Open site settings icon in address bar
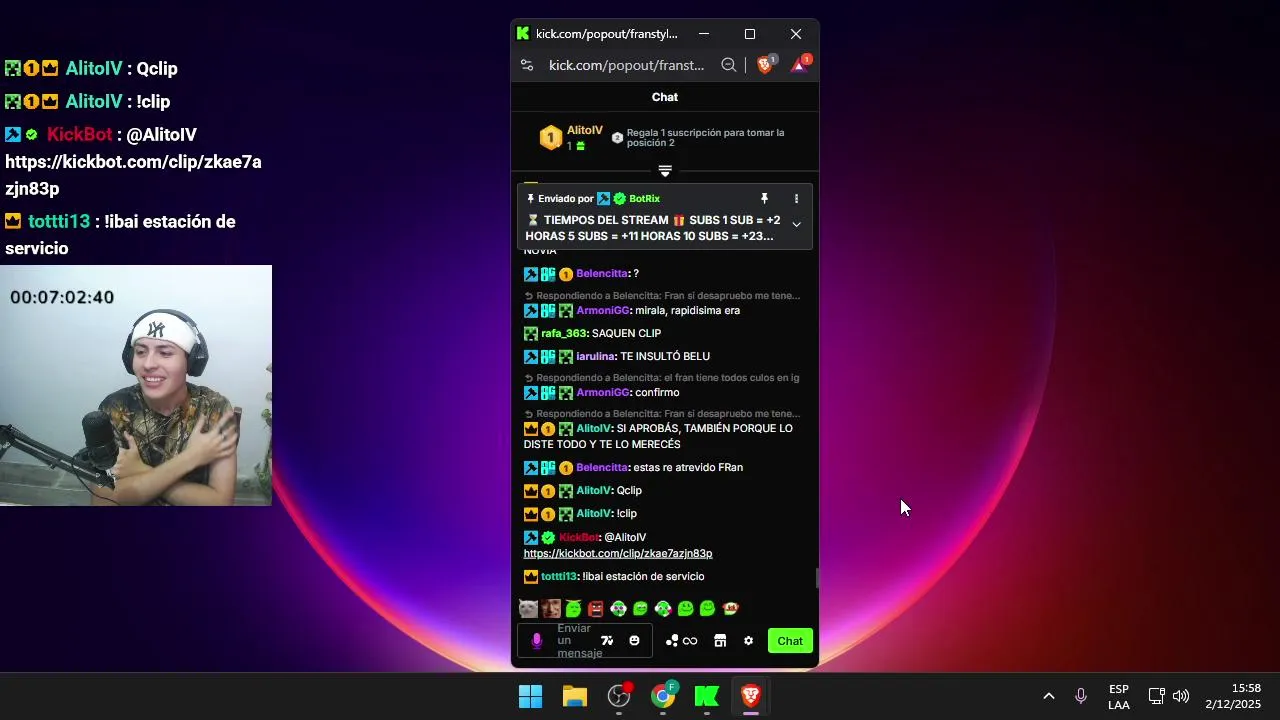 point(527,65)
